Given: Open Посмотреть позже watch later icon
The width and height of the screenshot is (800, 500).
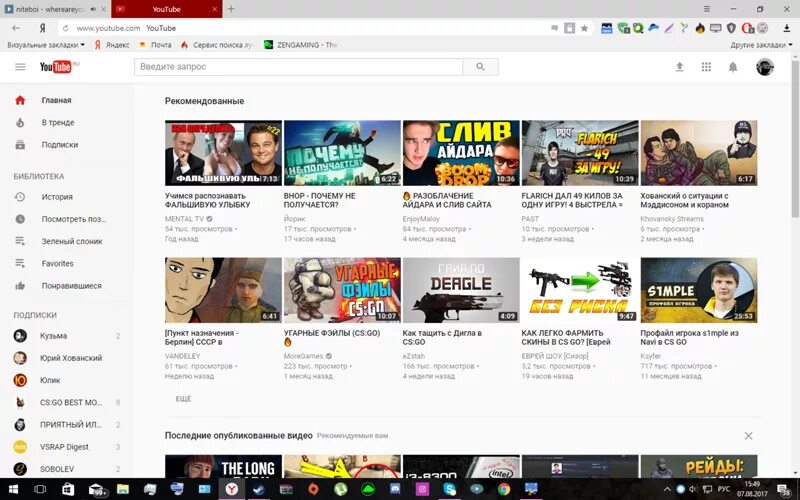Looking at the screenshot, I should coord(20,219).
